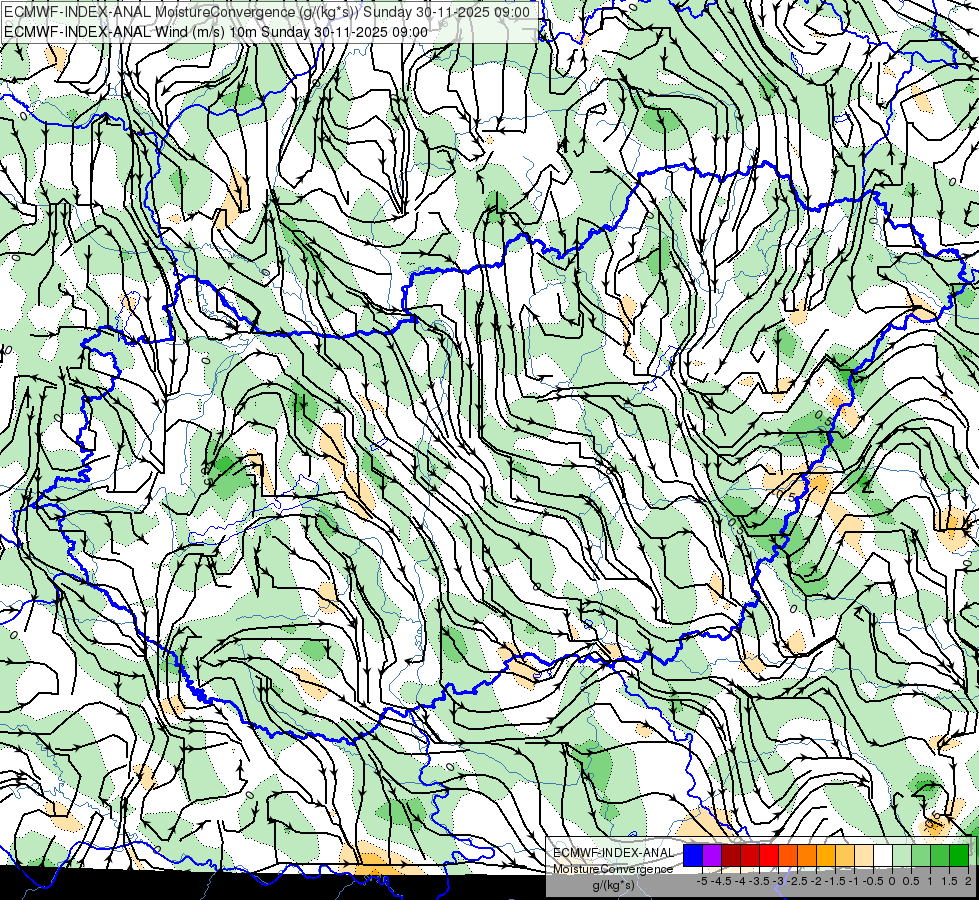Click the -4.5 tick label on legend
The width and height of the screenshot is (979, 900).
click(x=721, y=881)
